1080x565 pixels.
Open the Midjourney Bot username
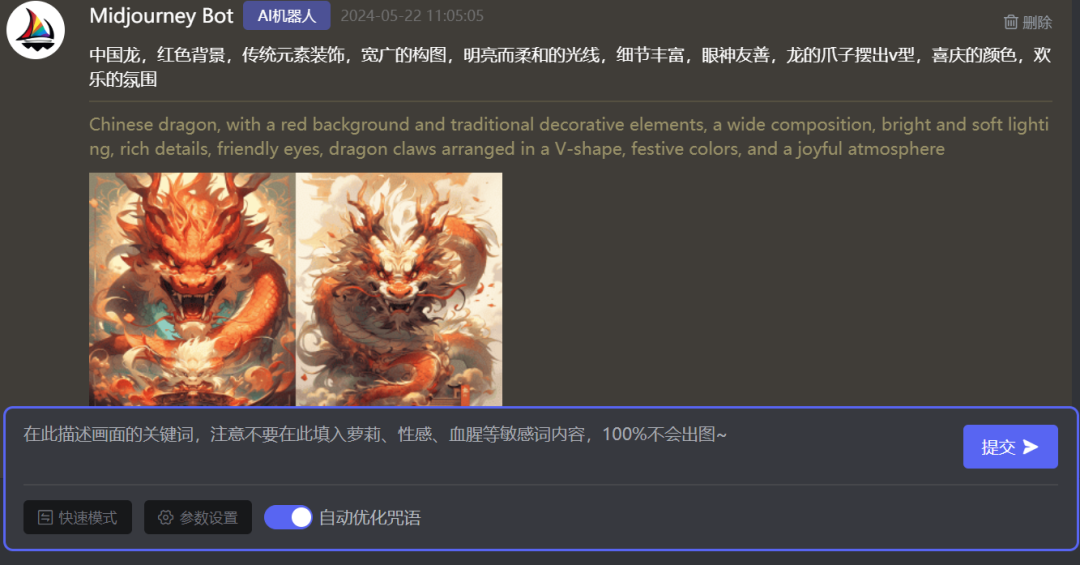[161, 16]
